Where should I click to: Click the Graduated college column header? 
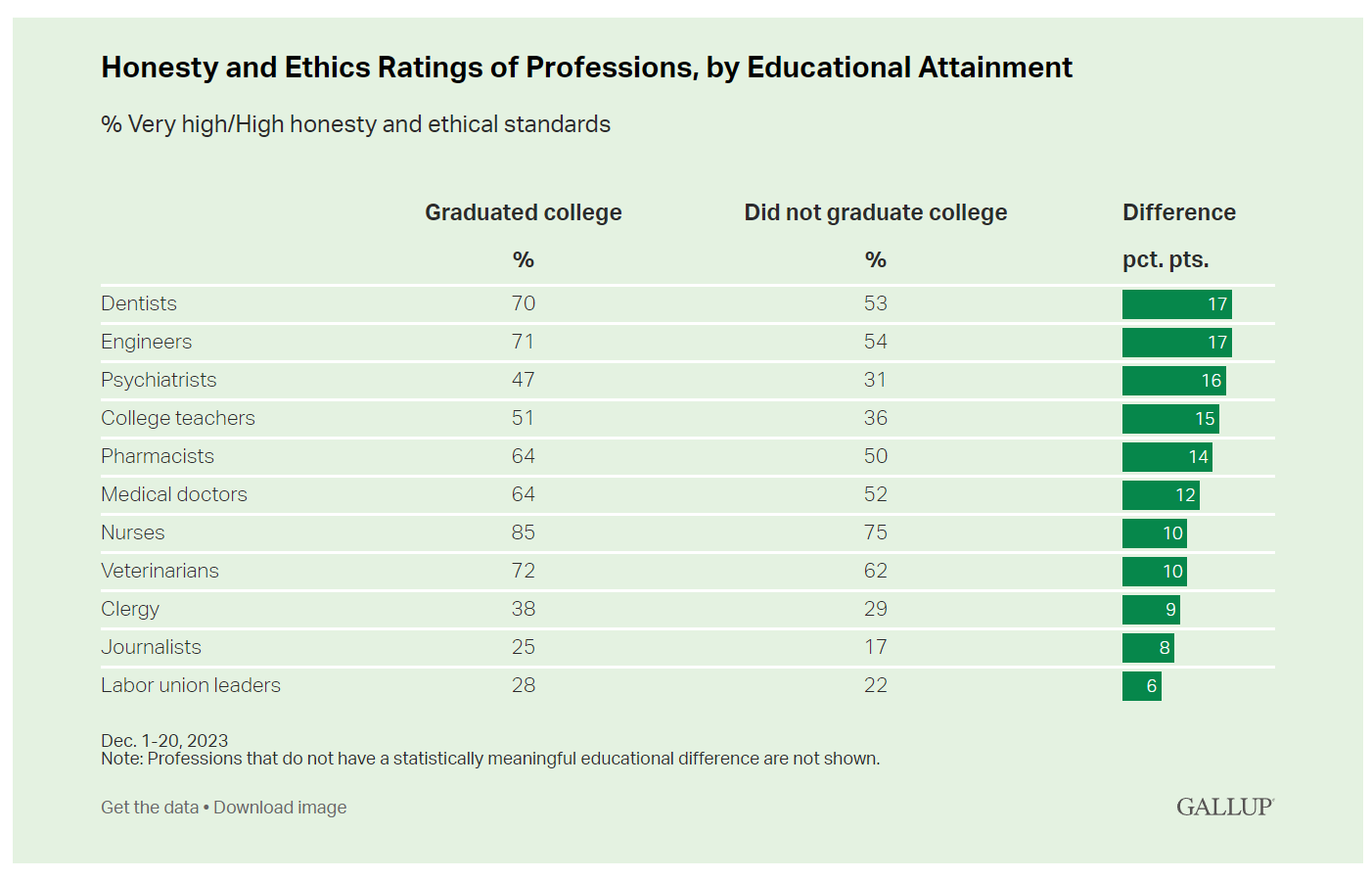523,212
